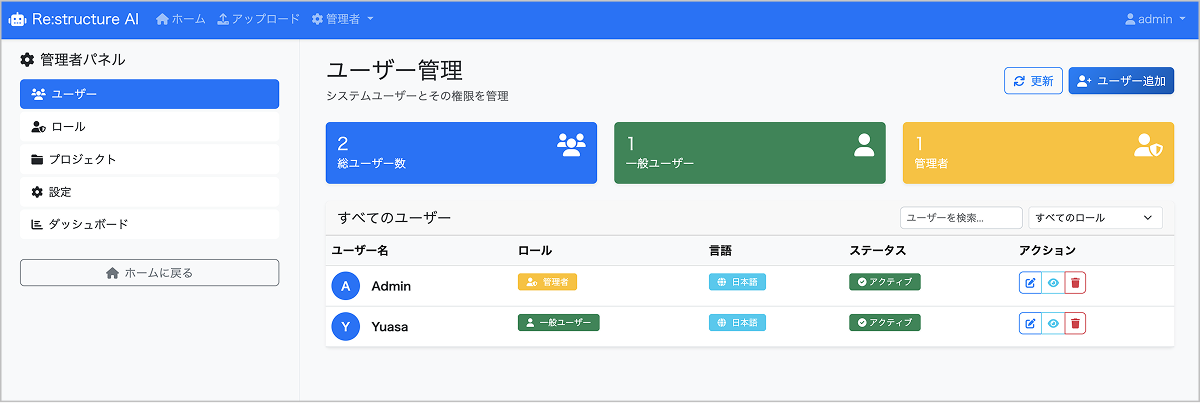Click the 更新 refresh button
Image resolution: width=1200 pixels, height=403 pixels.
click(x=1033, y=81)
